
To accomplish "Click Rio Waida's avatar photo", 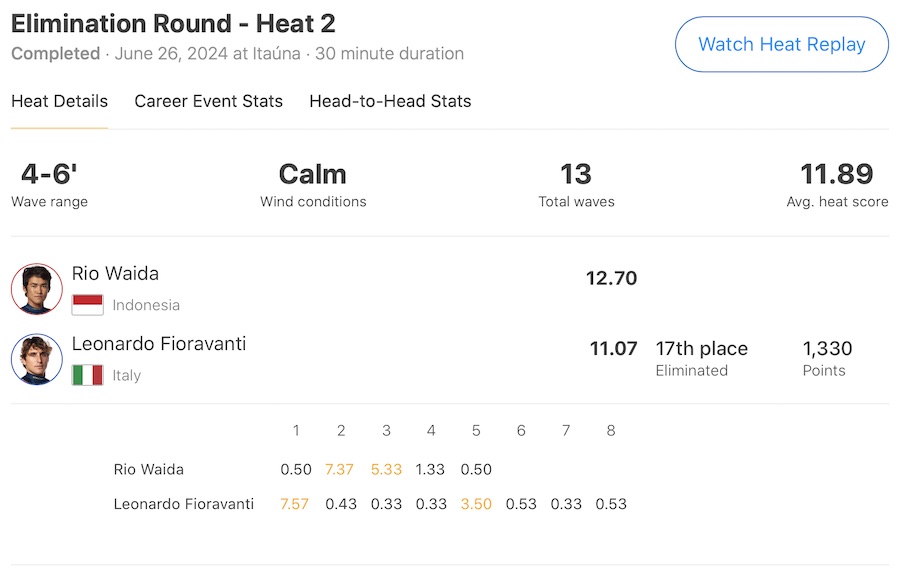I will pos(37,289).
